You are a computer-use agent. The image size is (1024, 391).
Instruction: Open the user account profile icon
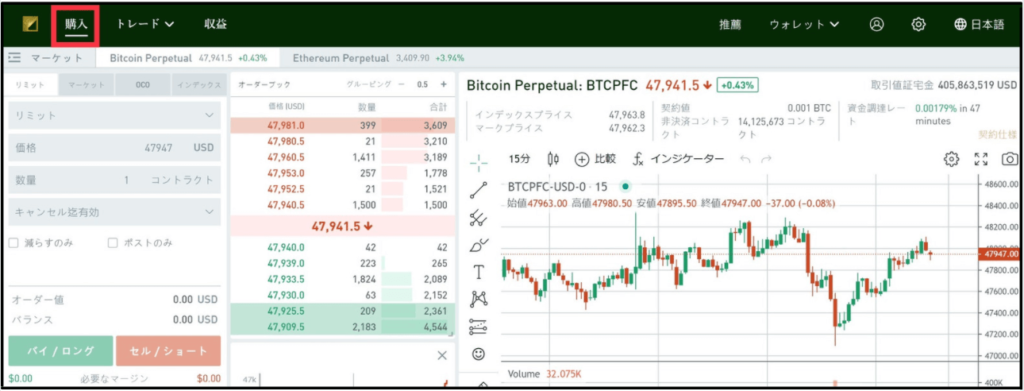pos(876,24)
